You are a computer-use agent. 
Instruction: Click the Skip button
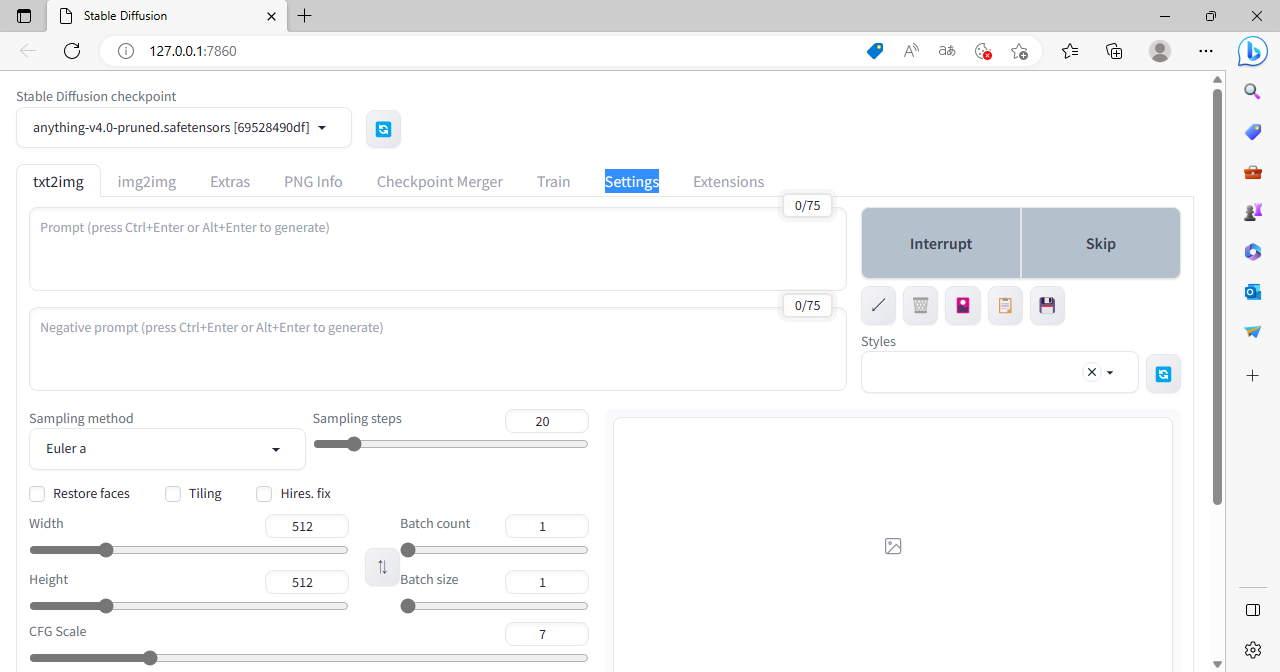pyautogui.click(x=1101, y=243)
